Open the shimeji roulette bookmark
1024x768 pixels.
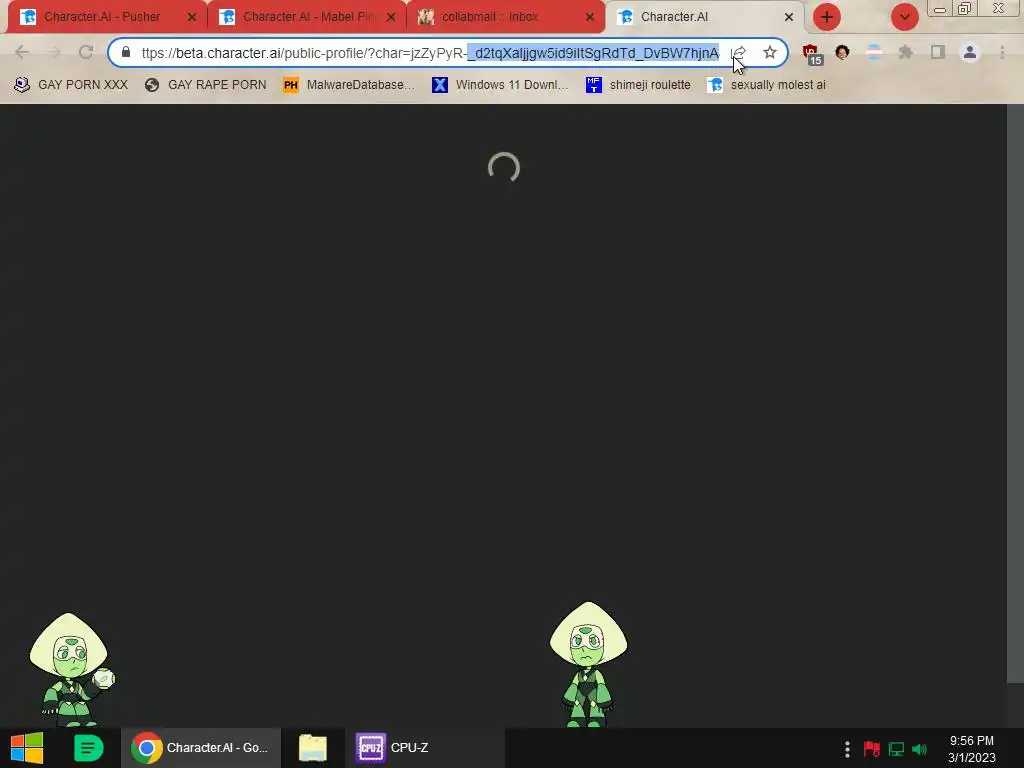639,85
